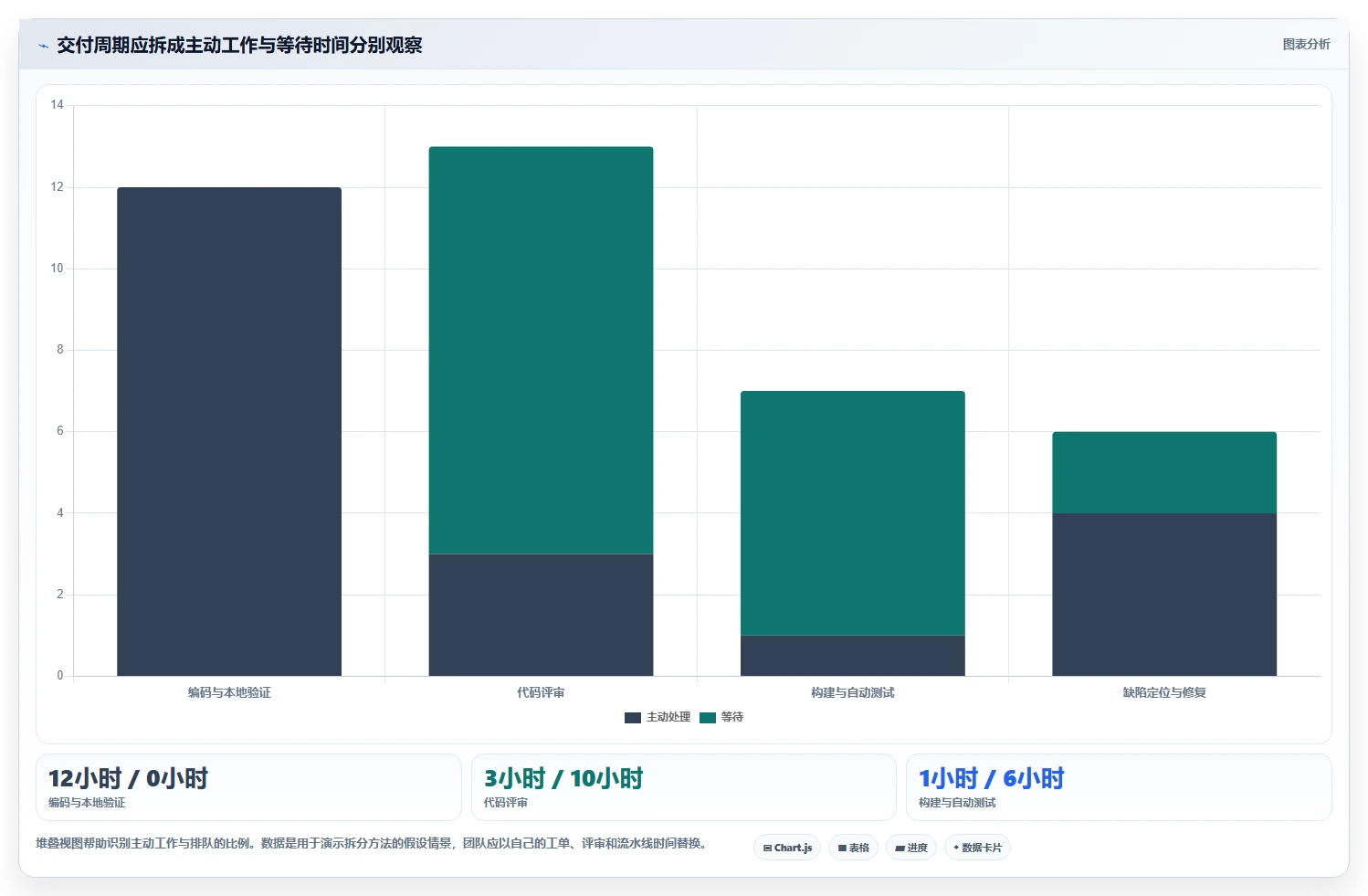The height and width of the screenshot is (896, 1368).
Task: Click the y-axis value 0
Action: click(x=60, y=676)
